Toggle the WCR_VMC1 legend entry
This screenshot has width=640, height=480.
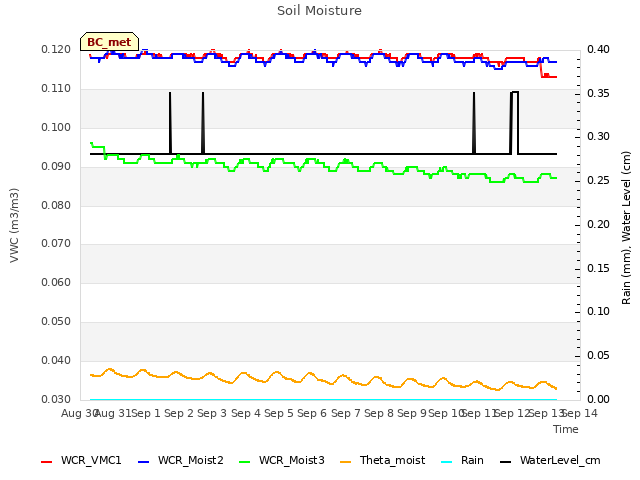coord(81,460)
